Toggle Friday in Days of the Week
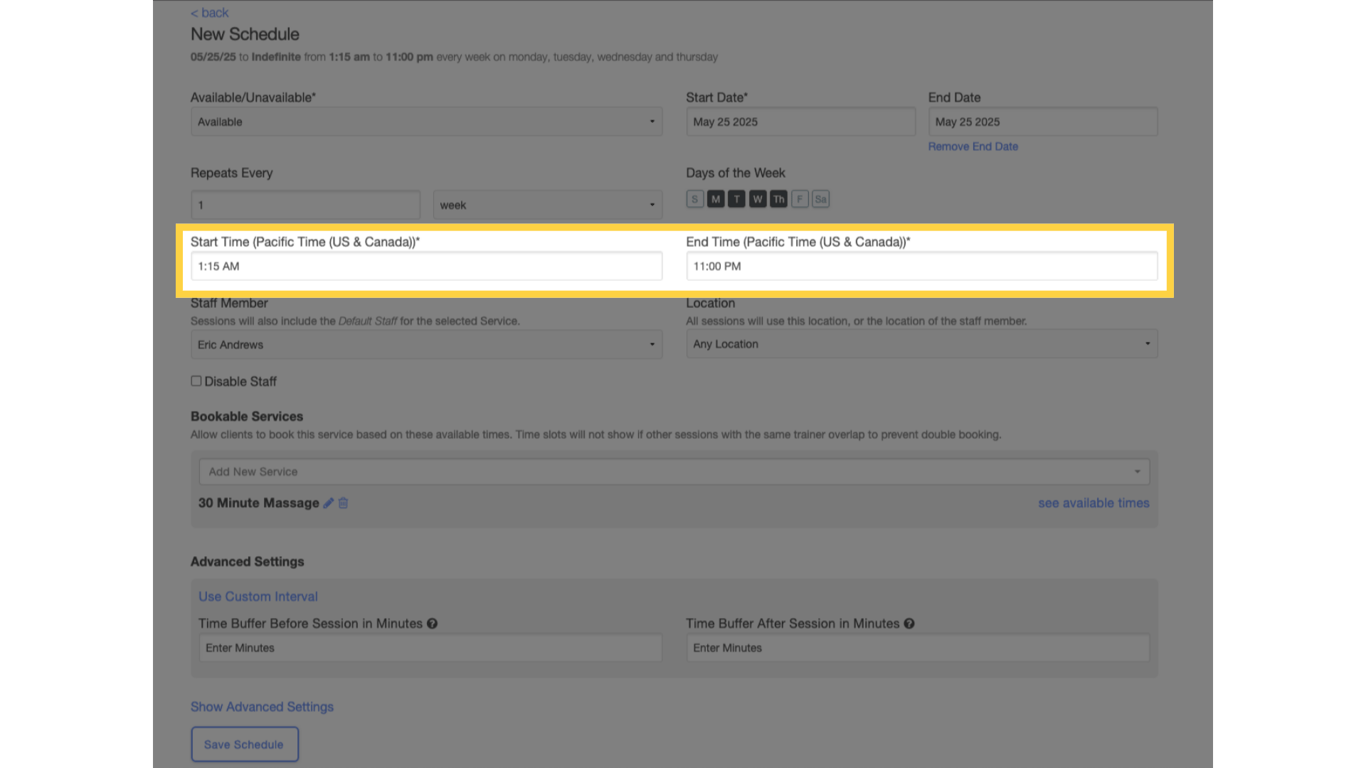Image resolution: width=1366 pixels, height=768 pixels. [800, 199]
